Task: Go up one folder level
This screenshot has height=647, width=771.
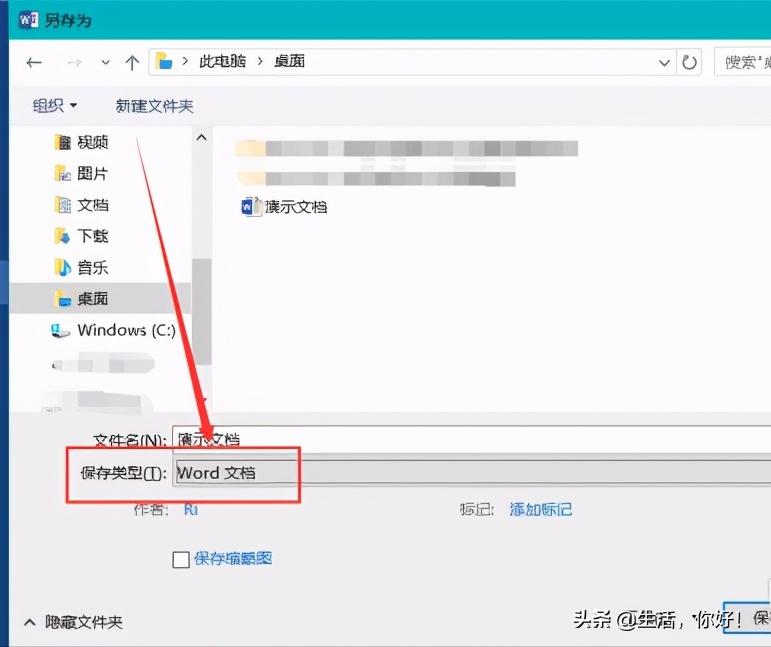Action: coord(132,62)
